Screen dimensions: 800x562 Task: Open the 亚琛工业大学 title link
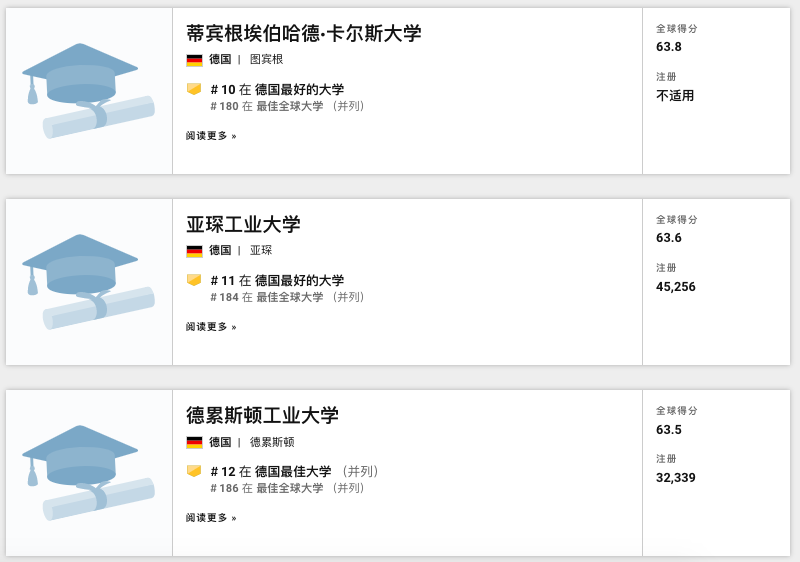click(243, 224)
